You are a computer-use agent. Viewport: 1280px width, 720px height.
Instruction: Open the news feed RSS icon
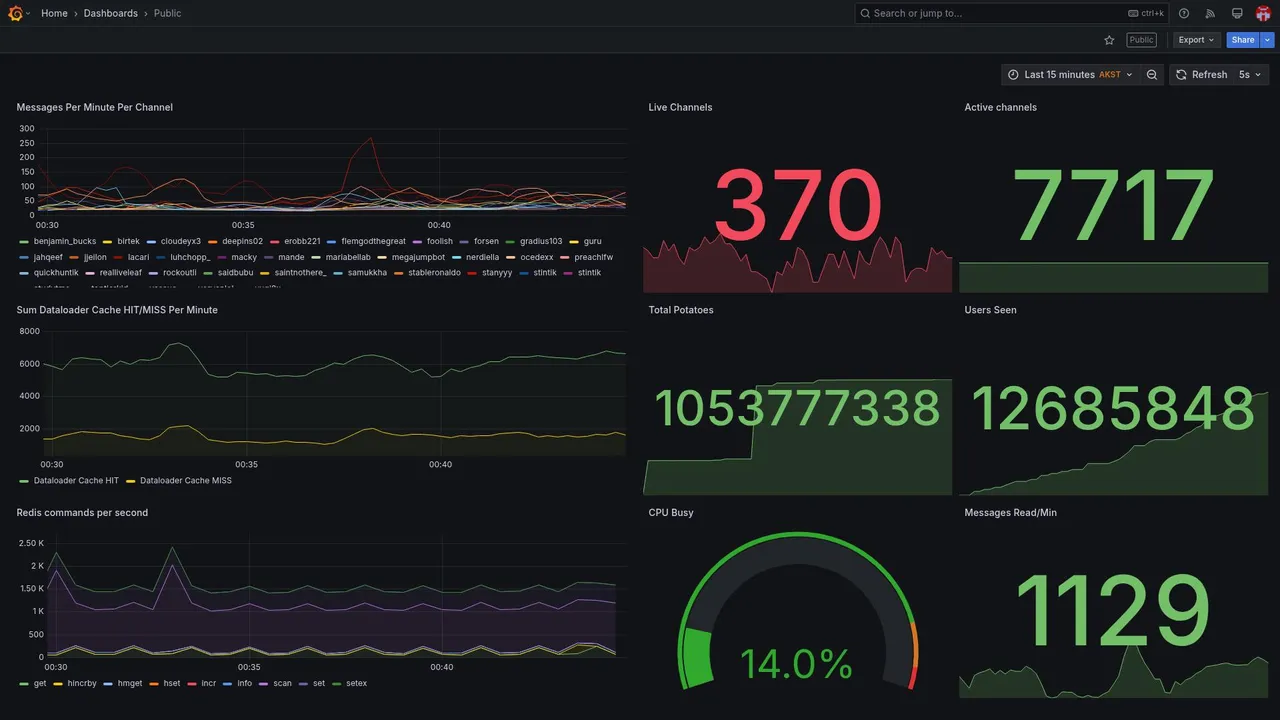(x=1210, y=13)
